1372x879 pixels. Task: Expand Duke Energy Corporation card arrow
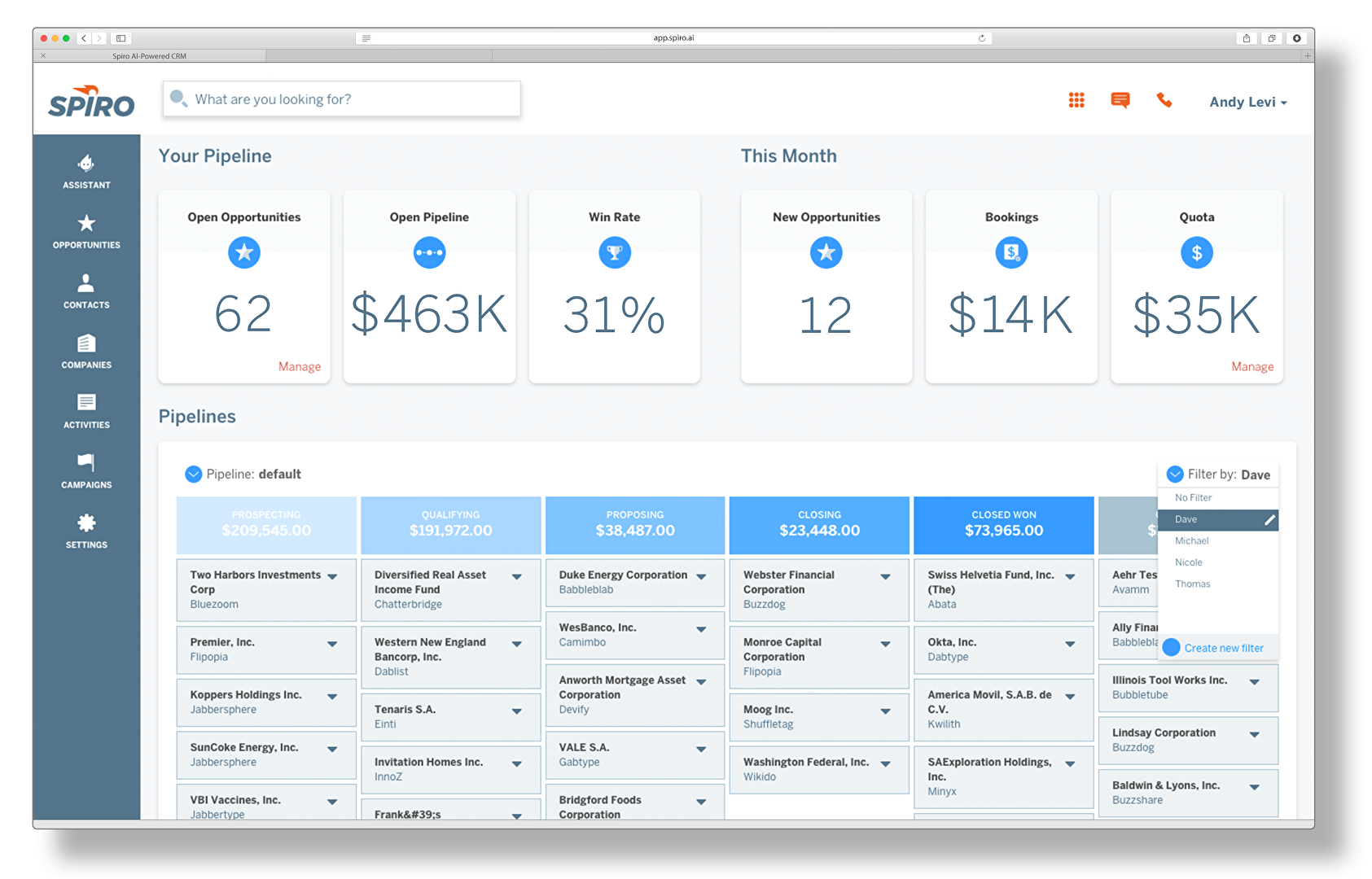[x=701, y=576]
